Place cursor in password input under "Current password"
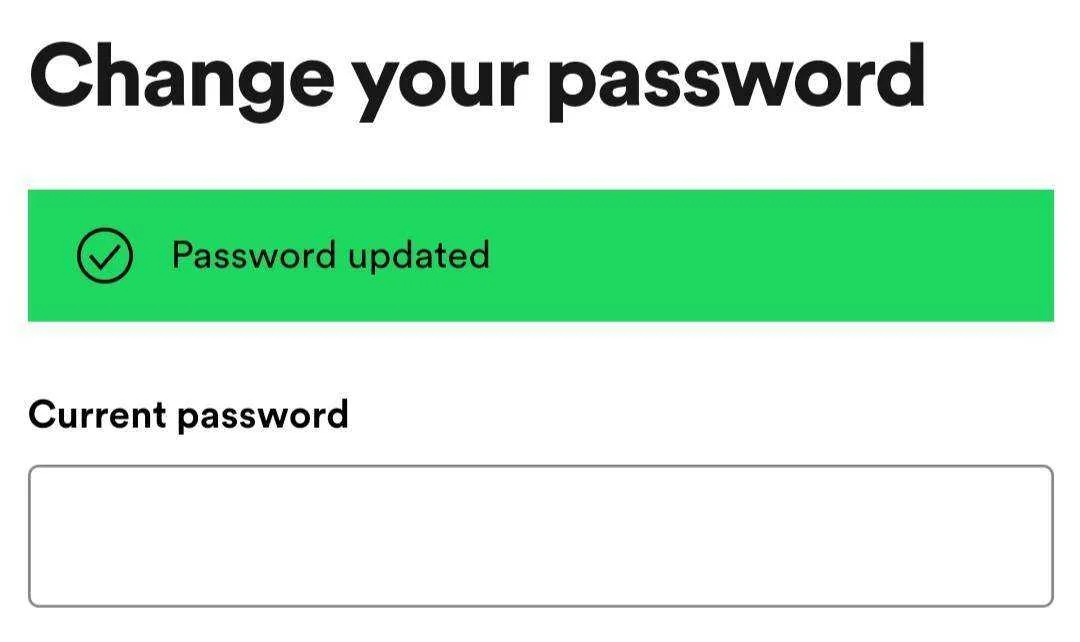The width and height of the screenshot is (1080, 642). click(x=541, y=536)
